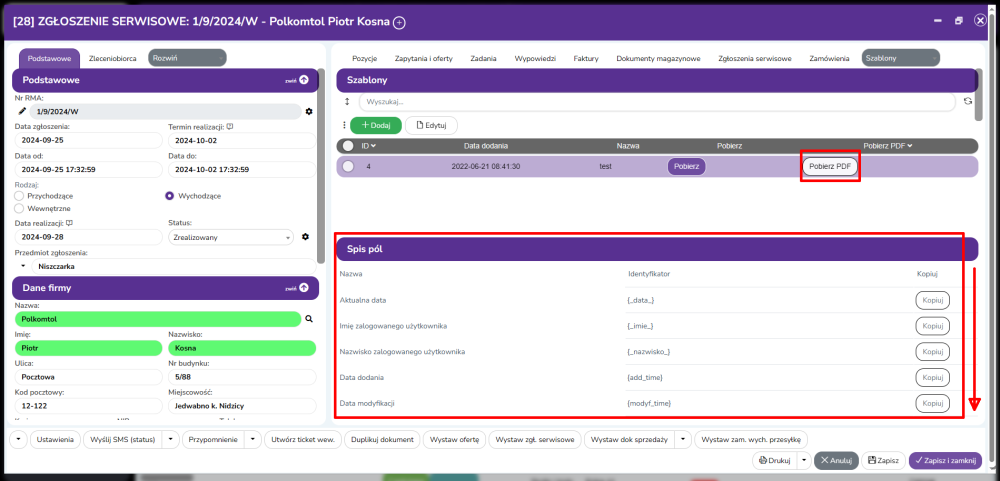Click the plus icon next to window title
Image resolution: width=1000 pixels, height=481 pixels.
[400, 22]
